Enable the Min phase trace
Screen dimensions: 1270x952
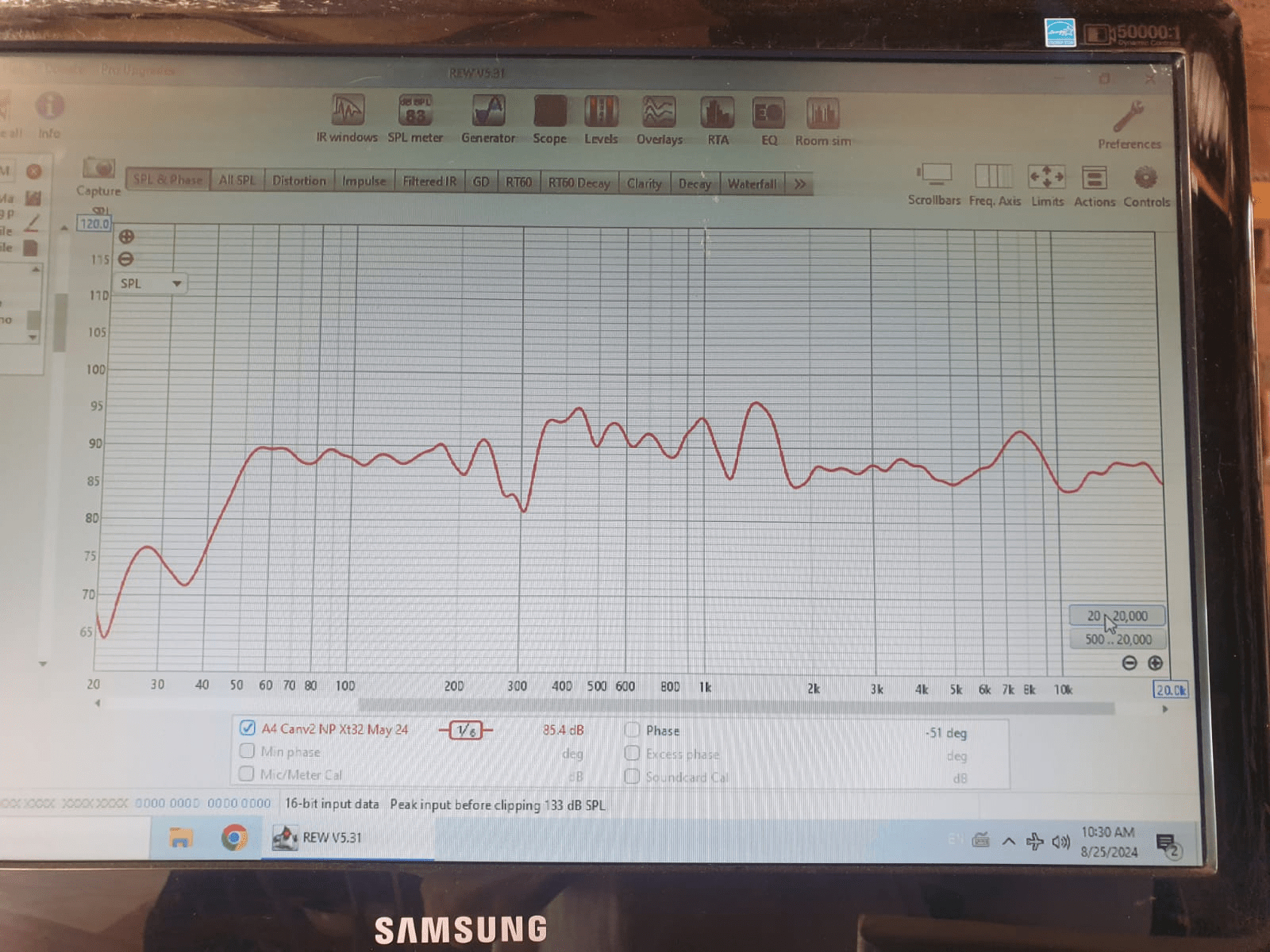click(x=247, y=750)
